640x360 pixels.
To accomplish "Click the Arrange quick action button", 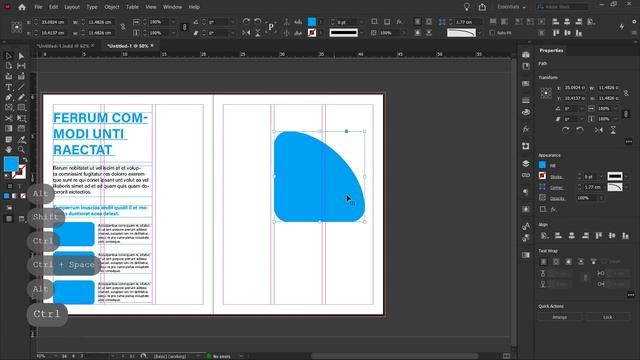I will [560, 317].
